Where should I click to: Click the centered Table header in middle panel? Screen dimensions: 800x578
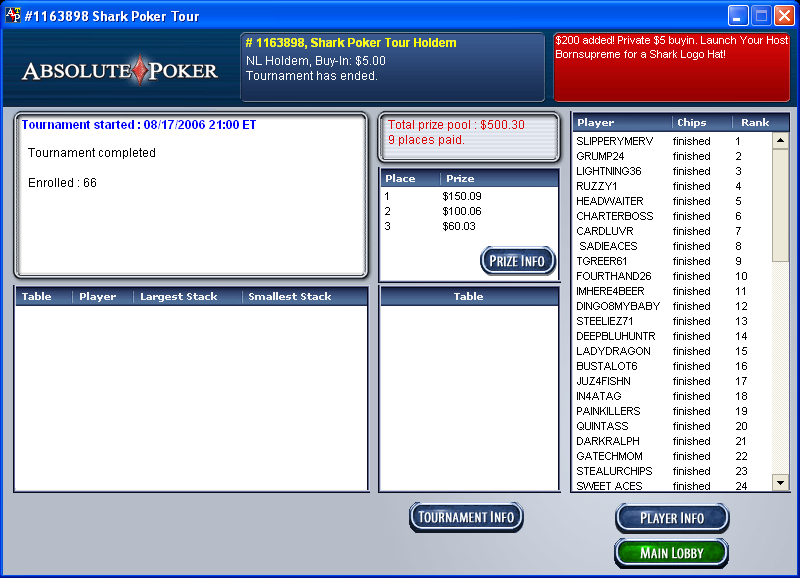(469, 296)
